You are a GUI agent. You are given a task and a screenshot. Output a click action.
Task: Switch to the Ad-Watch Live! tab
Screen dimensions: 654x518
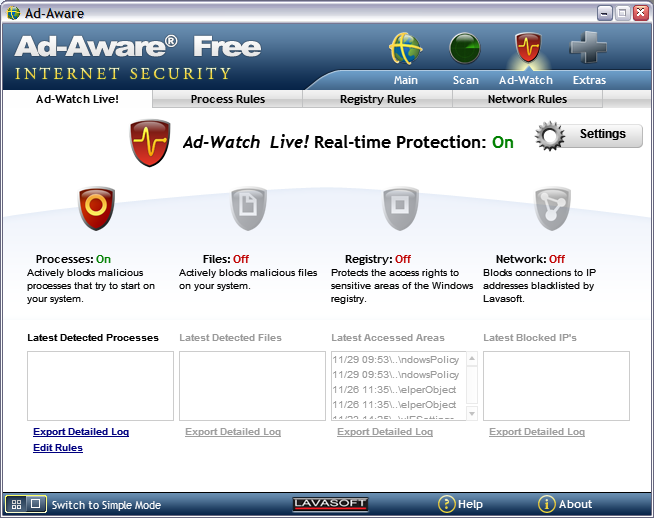point(77,99)
